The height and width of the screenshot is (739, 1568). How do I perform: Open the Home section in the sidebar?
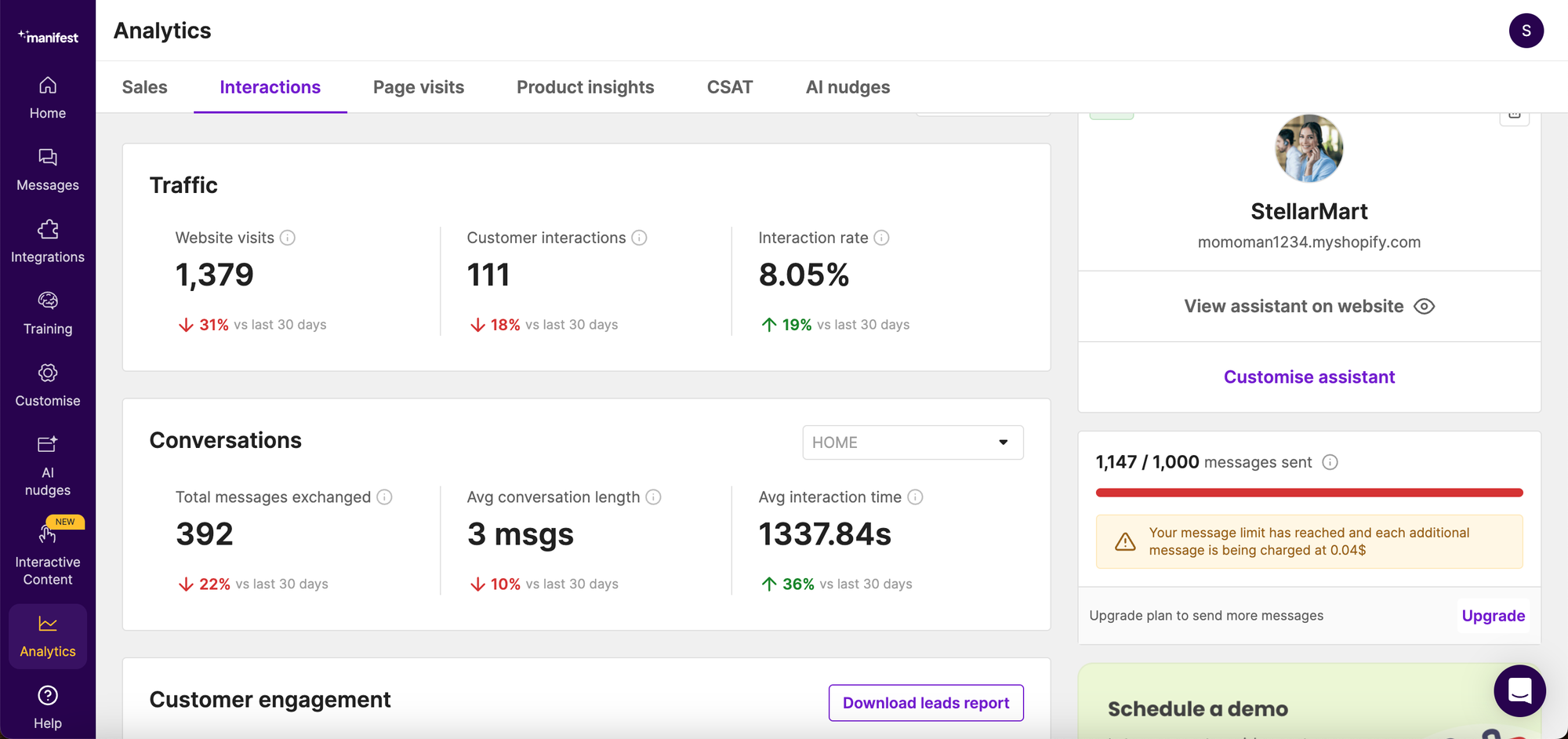47,96
